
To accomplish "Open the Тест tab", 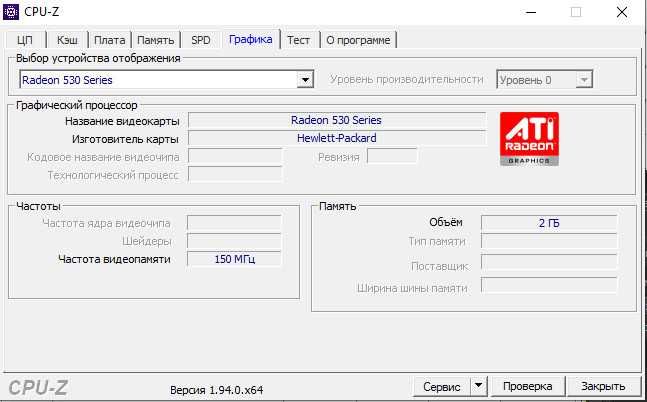I will (x=298, y=40).
